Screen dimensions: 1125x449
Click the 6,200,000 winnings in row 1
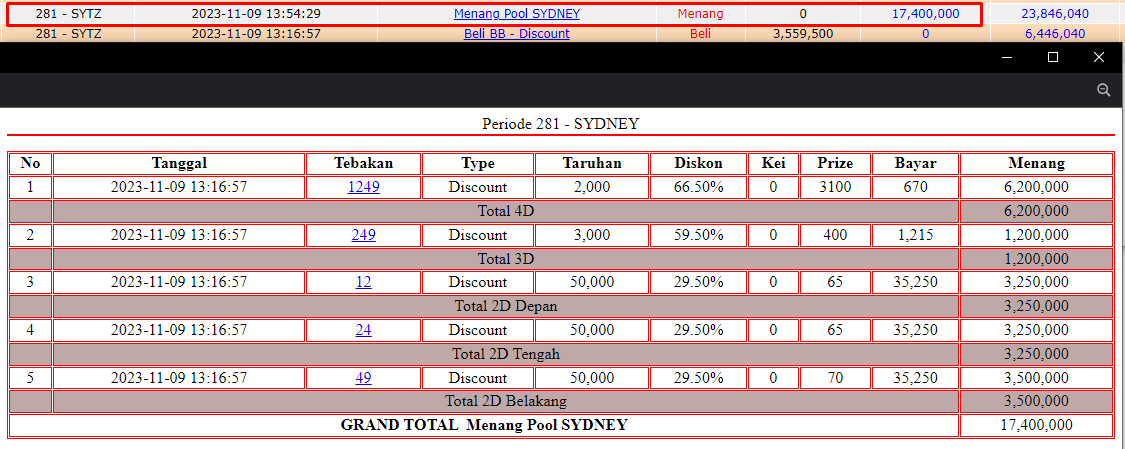[1037, 187]
